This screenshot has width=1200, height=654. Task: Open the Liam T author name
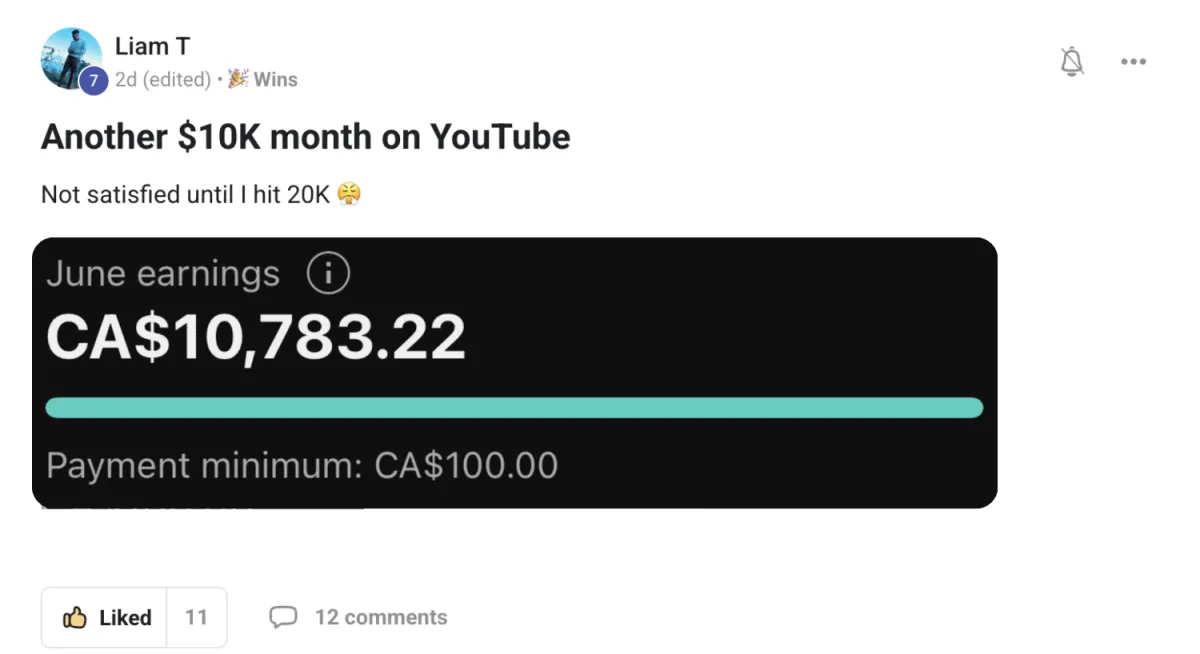pos(152,46)
